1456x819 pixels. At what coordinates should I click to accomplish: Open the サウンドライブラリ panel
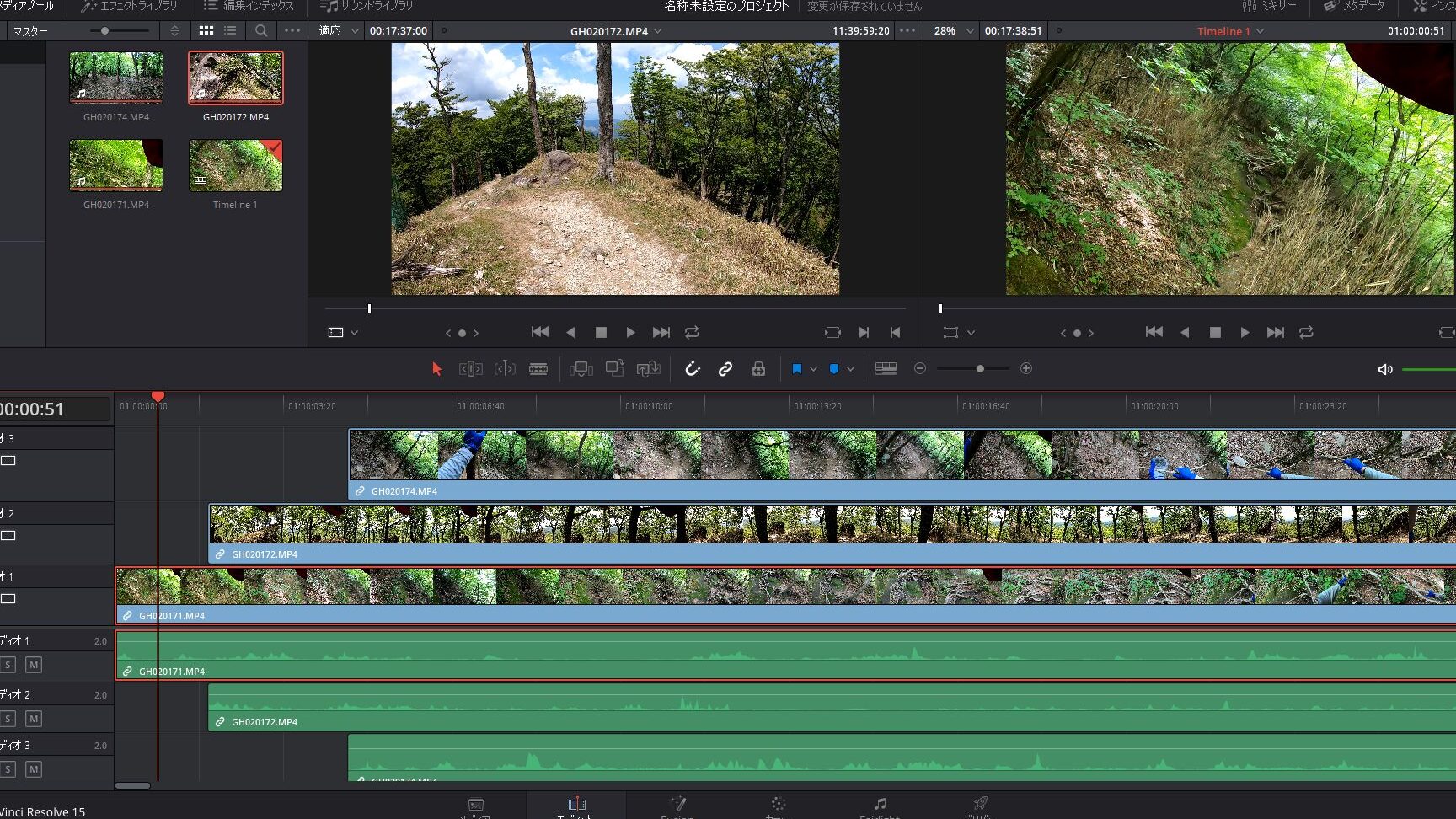367,6
